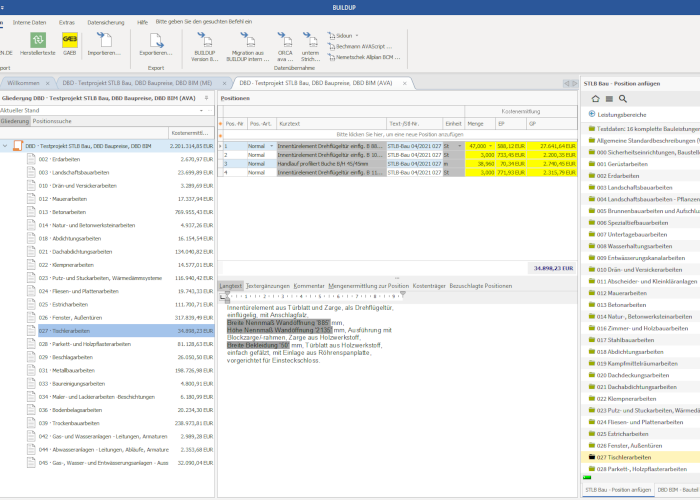Click the document icon of 039 Trockenbauarbeiten

click(31, 423)
